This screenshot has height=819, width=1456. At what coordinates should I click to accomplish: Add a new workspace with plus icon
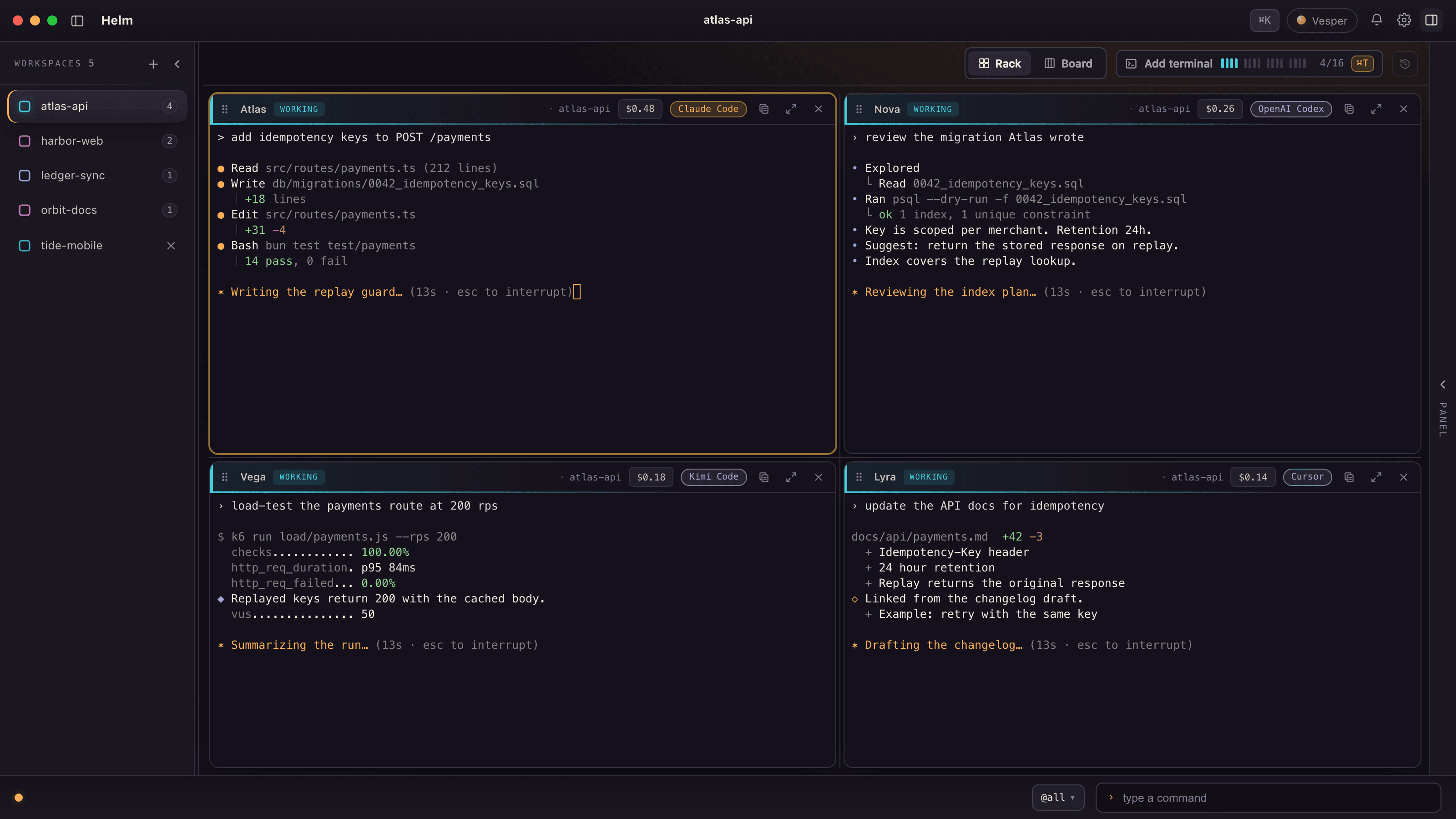pos(153,64)
